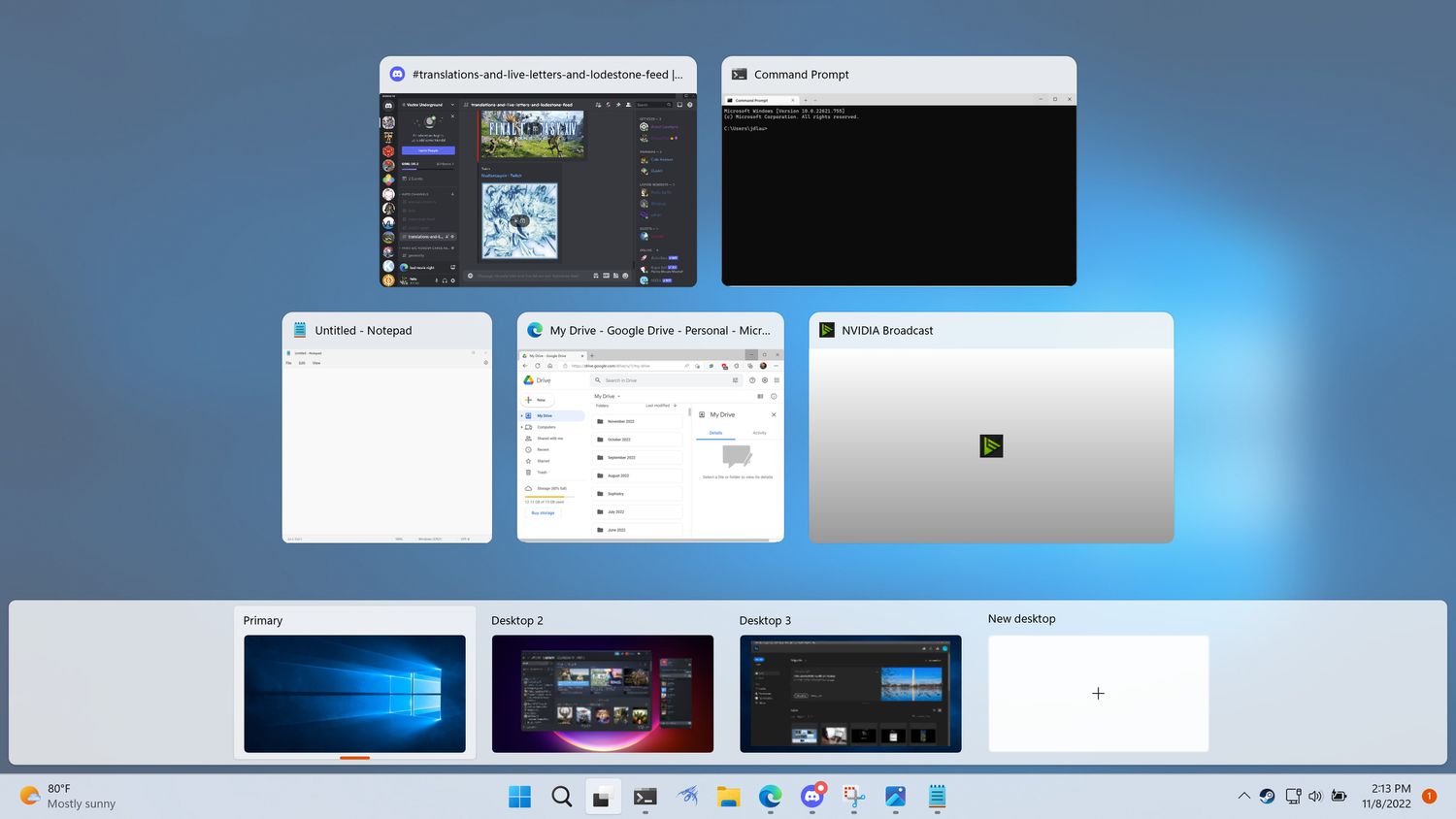Open the volume control in system tray
This screenshot has width=1456, height=819.
coord(1315,796)
